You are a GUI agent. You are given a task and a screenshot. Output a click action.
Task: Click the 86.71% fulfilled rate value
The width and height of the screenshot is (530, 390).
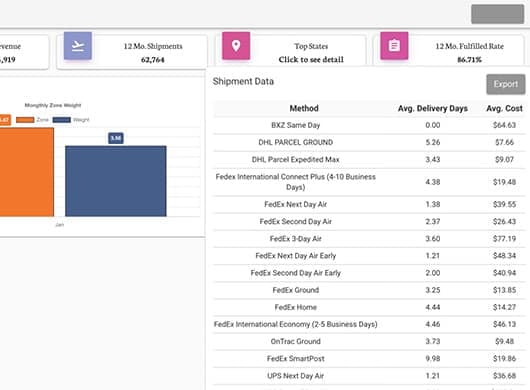point(469,60)
